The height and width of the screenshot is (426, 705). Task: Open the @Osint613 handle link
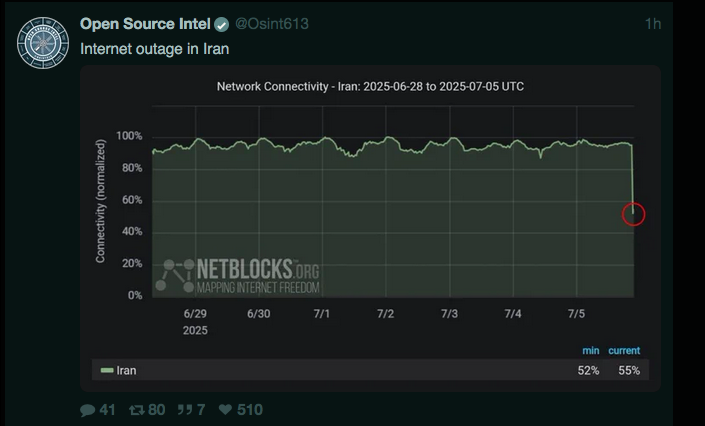click(272, 24)
